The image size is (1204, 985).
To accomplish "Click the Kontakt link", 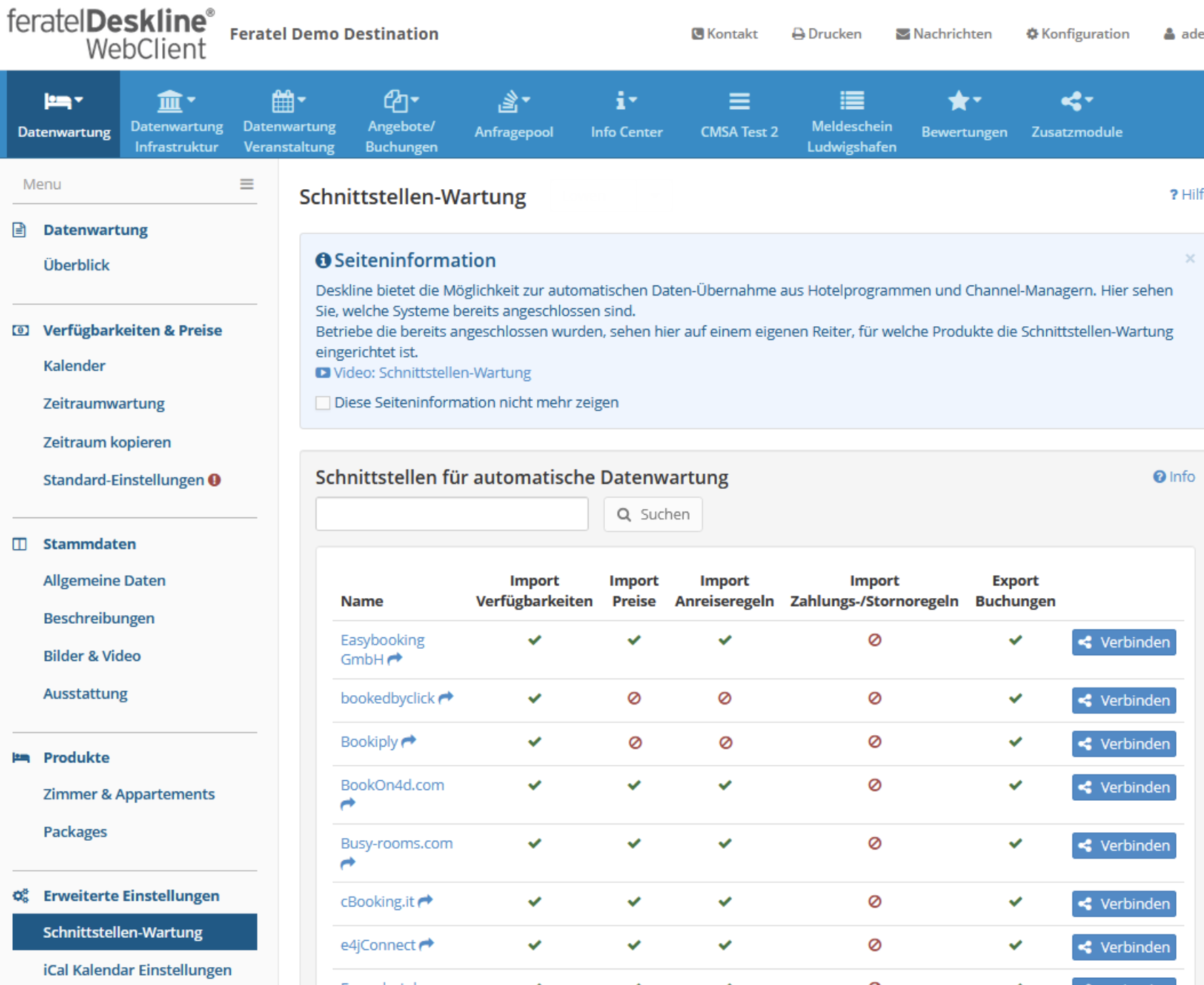I will point(724,34).
